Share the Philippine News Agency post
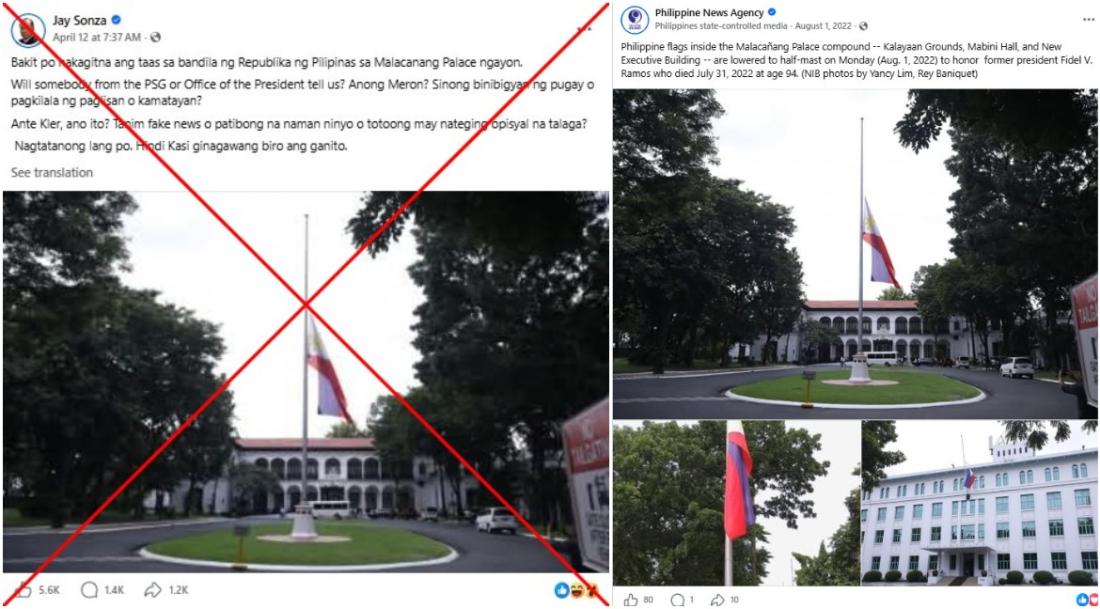The width and height of the screenshot is (1100, 609). tap(717, 600)
